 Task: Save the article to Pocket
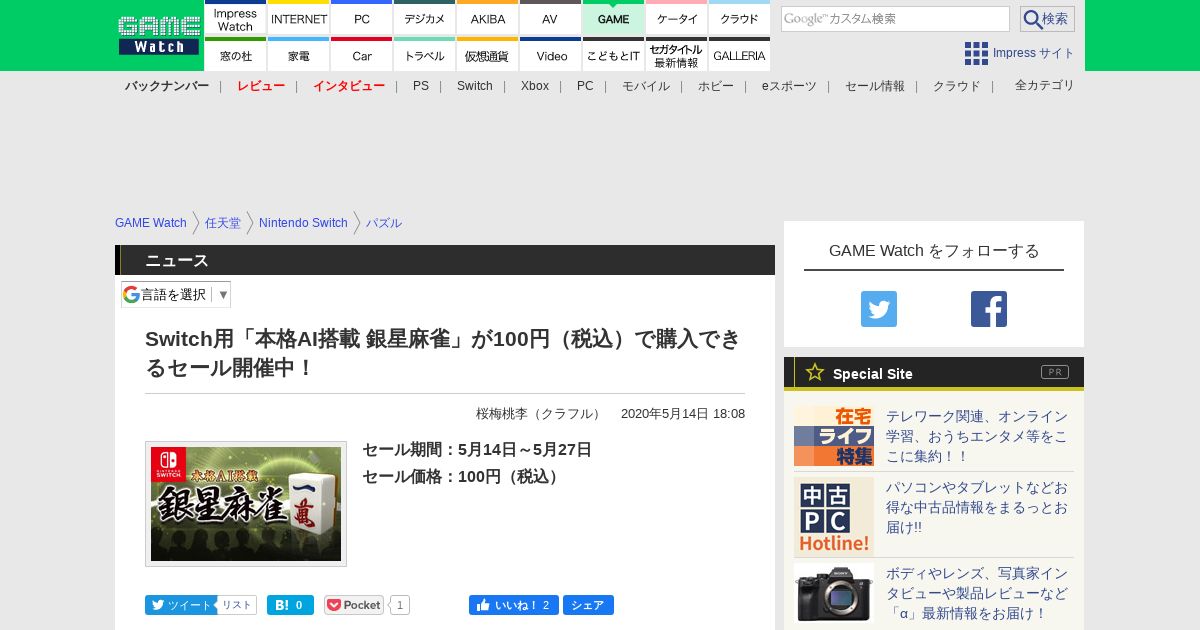[354, 605]
